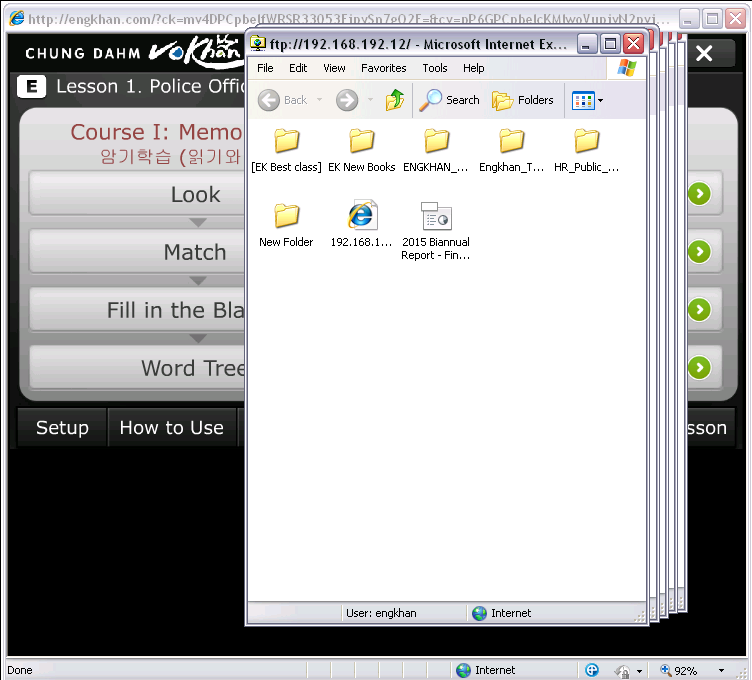This screenshot has height=680, width=752.
Task: Open the zoom level 92% dropdown
Action: 721,670
